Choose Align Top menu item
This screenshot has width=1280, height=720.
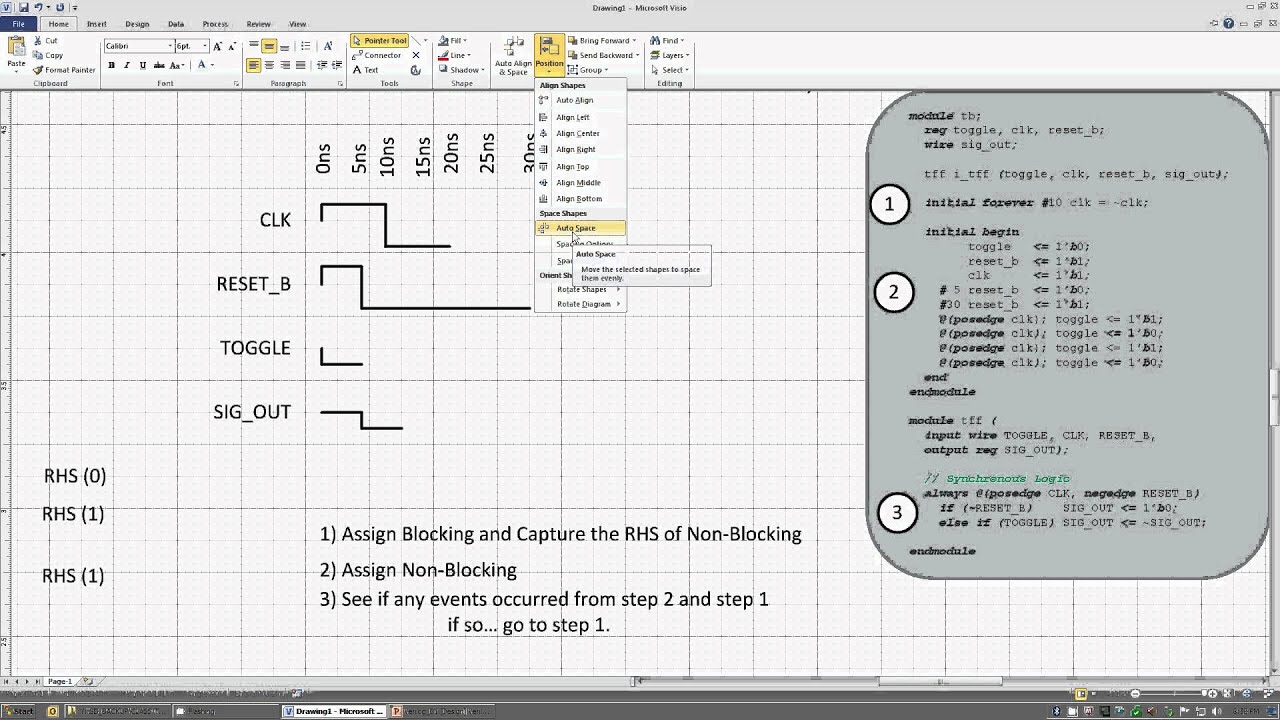click(581, 166)
